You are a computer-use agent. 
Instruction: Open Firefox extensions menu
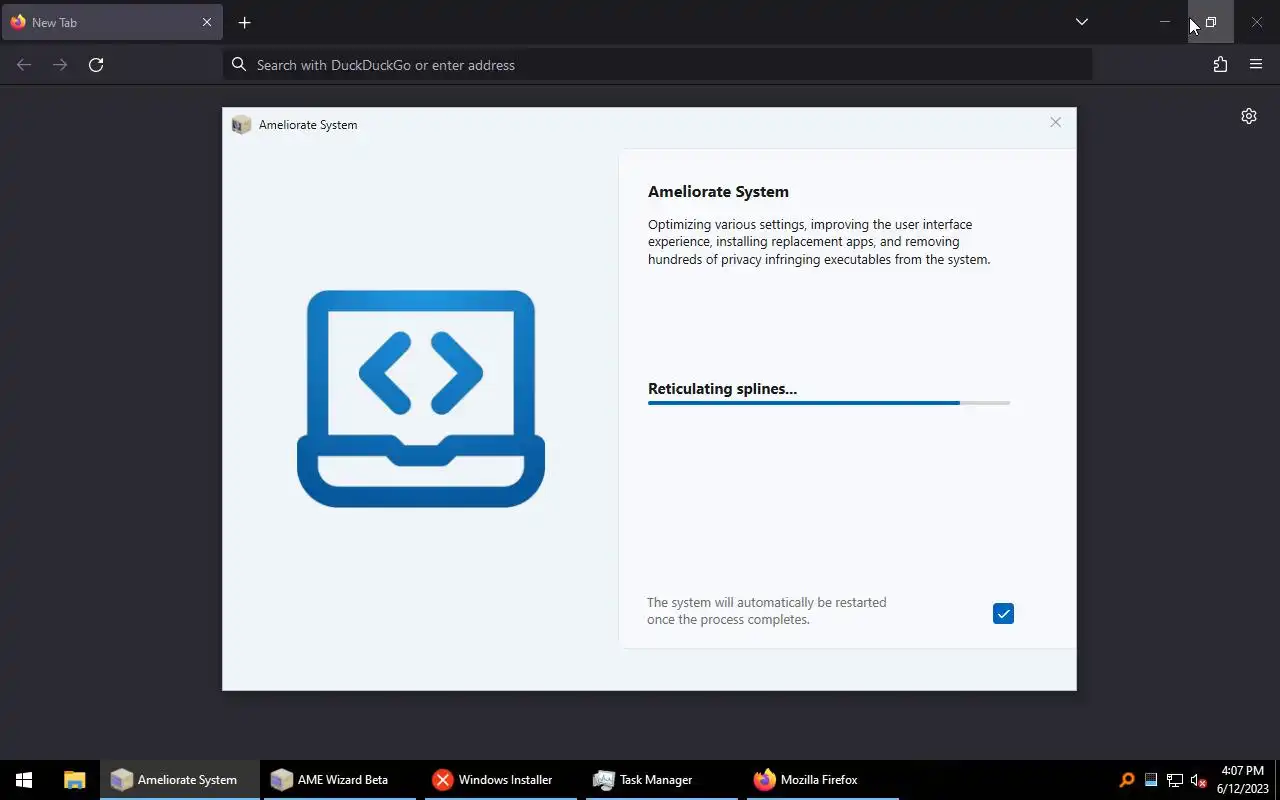[x=1220, y=65]
